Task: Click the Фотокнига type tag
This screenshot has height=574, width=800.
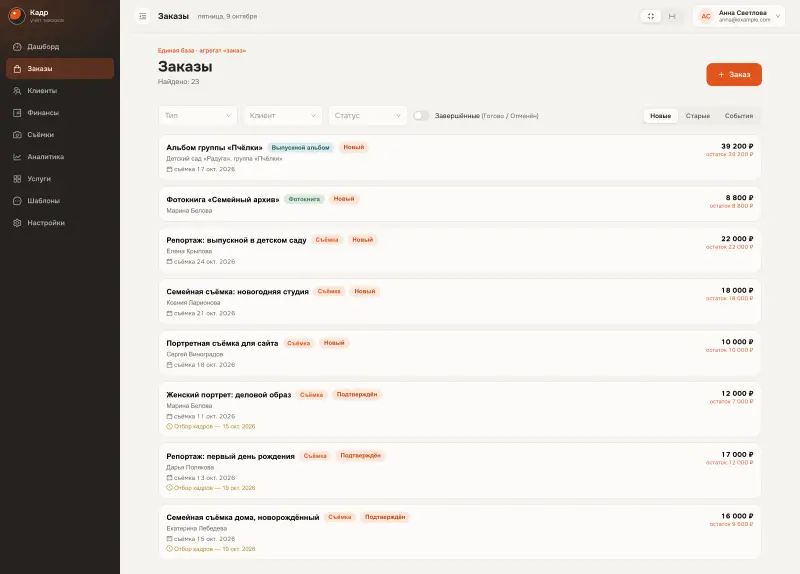Action: [304, 199]
